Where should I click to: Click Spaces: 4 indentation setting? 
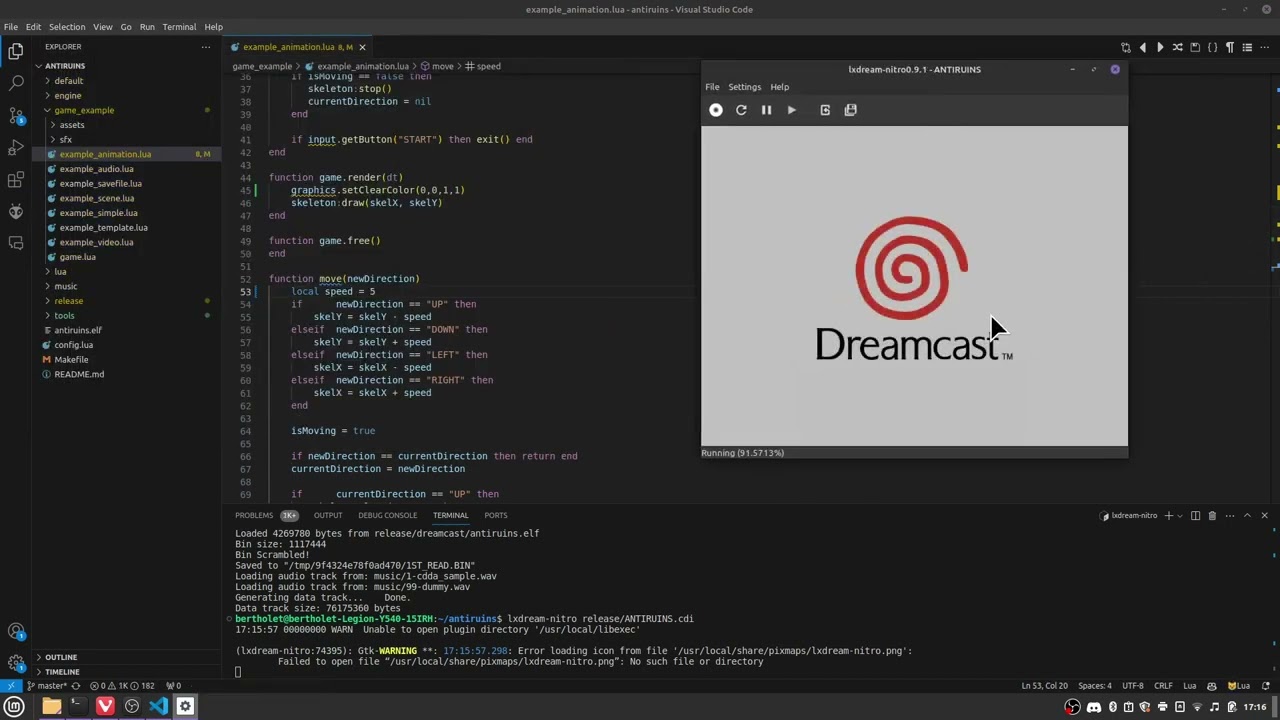pyautogui.click(x=1095, y=686)
